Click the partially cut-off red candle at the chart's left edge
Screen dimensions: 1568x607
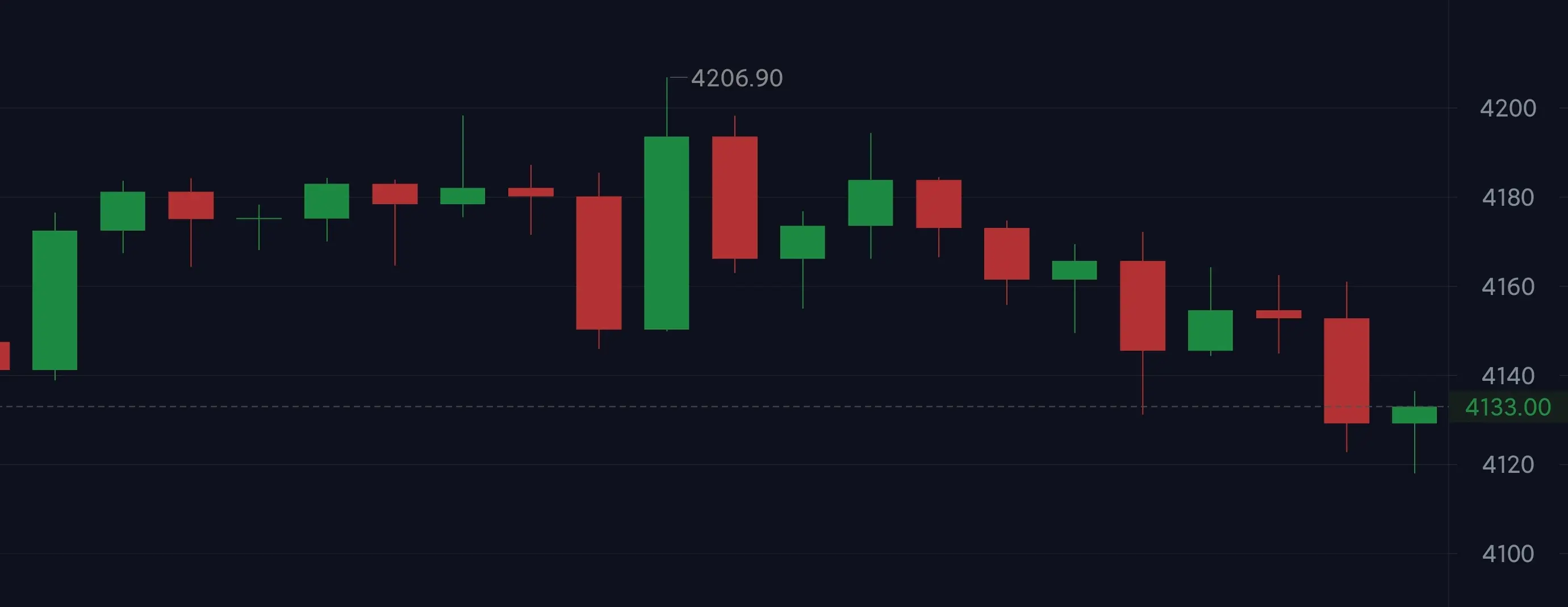(5, 356)
